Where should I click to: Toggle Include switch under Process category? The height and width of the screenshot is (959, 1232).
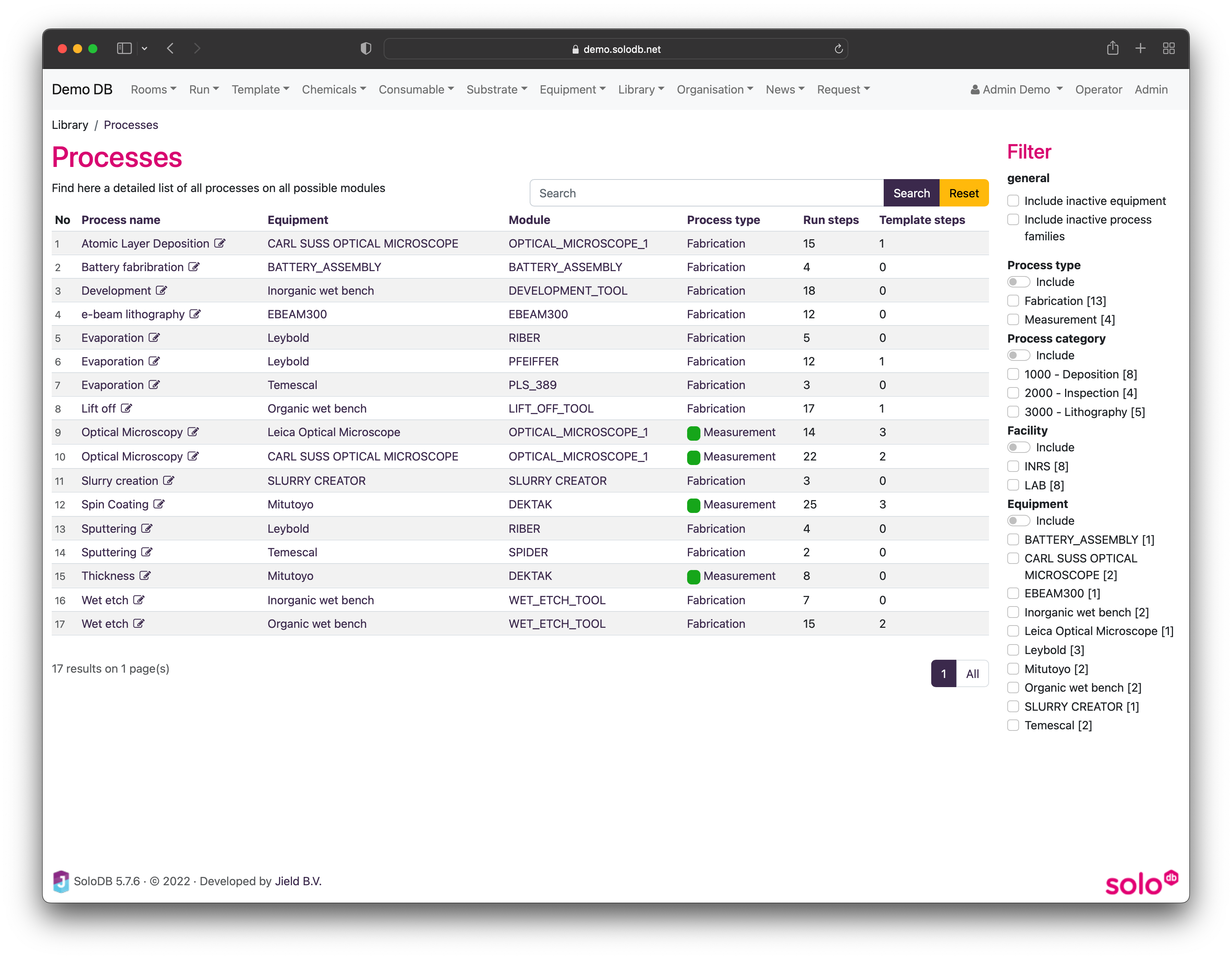coord(1019,356)
